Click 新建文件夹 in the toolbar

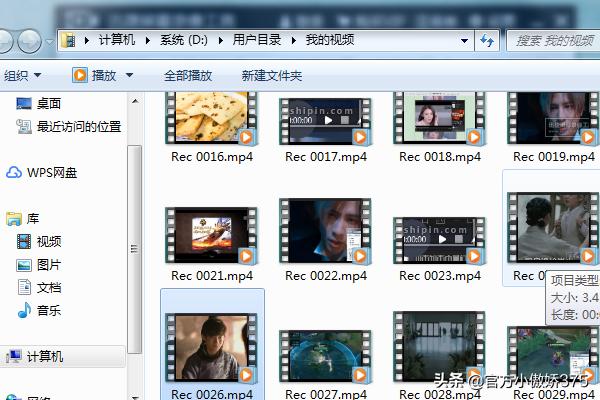(272, 76)
